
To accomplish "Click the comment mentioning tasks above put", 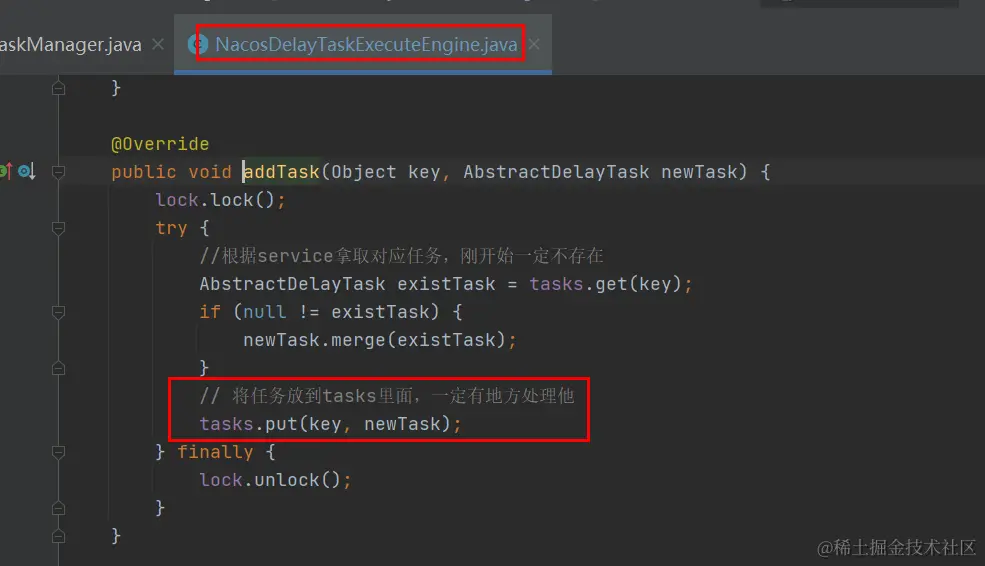I will pyautogui.click(x=387, y=396).
